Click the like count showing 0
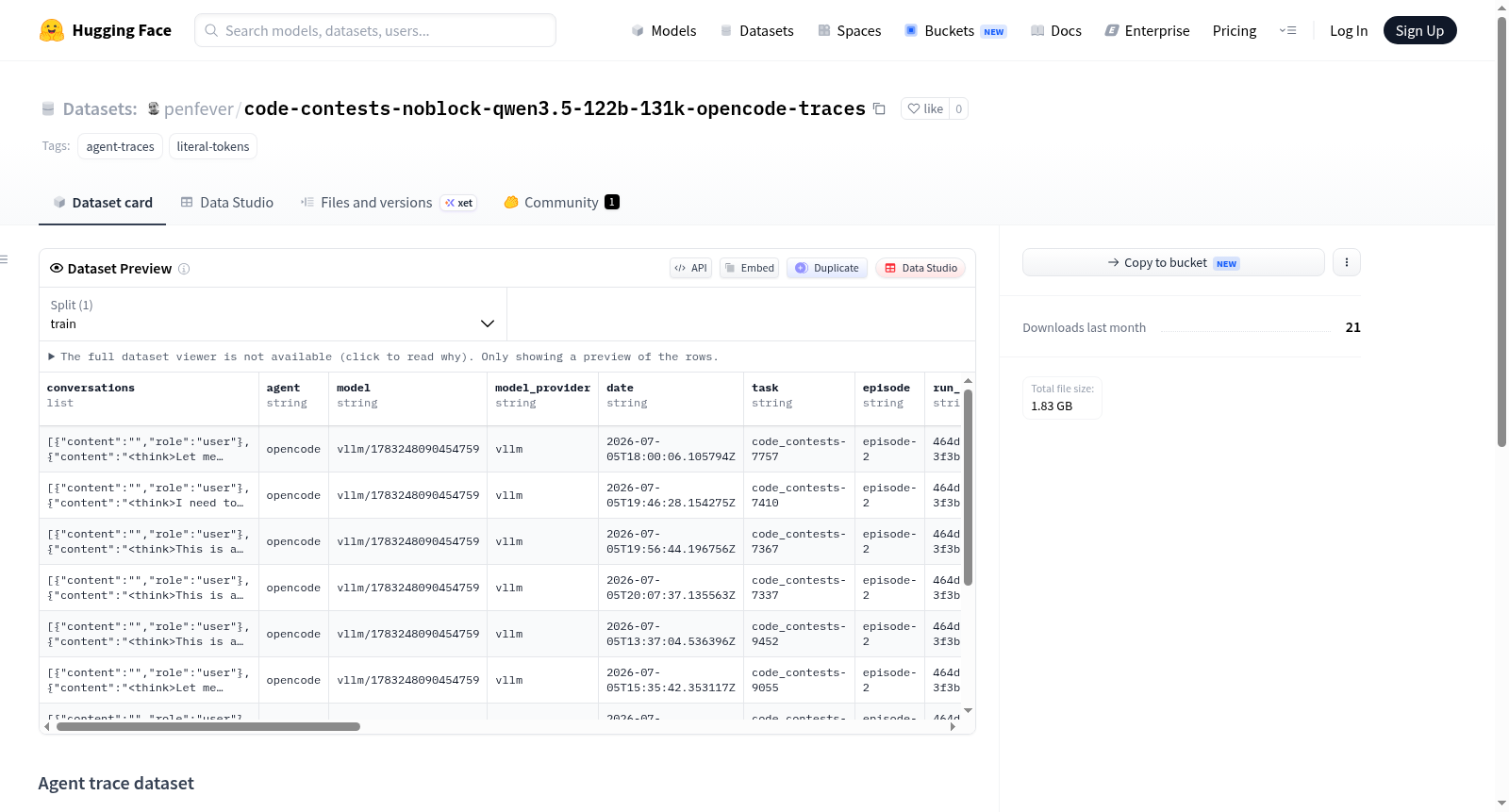This screenshot has height=812, width=1509. pyautogui.click(x=959, y=108)
